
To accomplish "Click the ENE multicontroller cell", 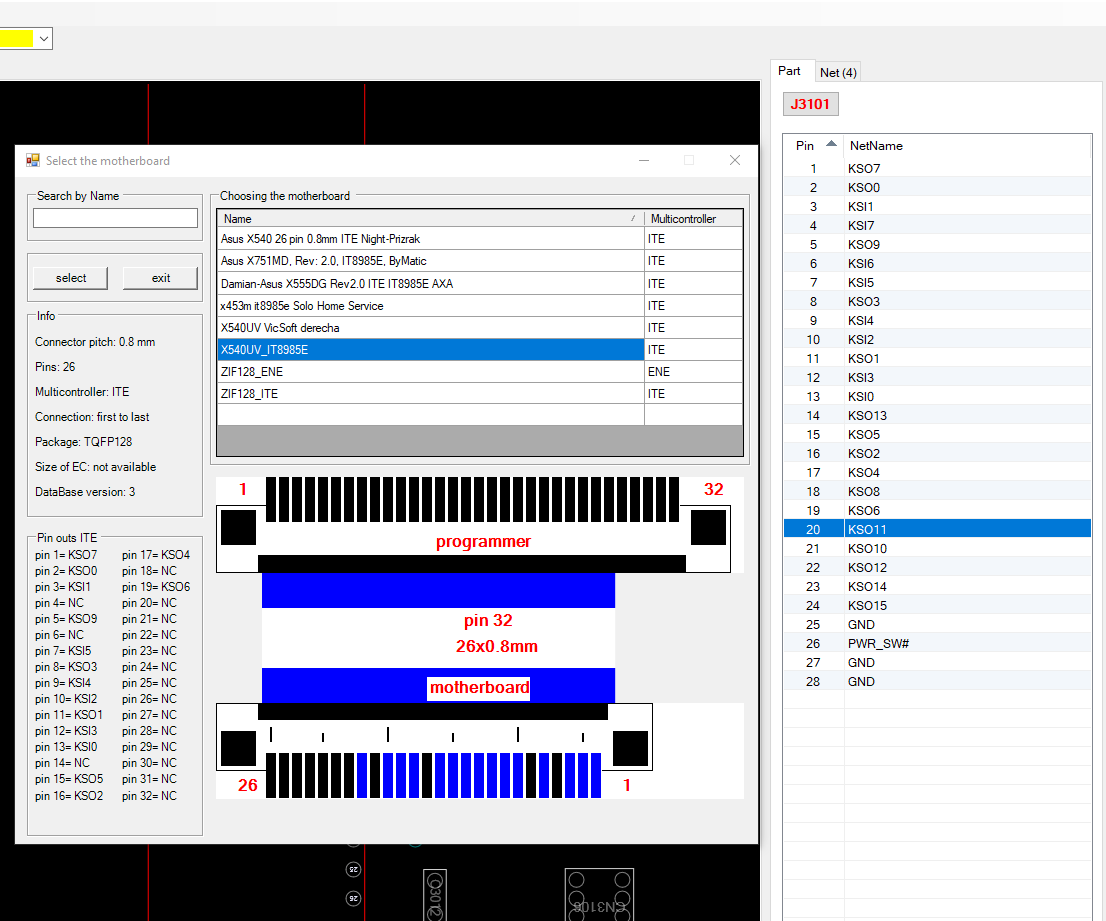I will (x=693, y=372).
